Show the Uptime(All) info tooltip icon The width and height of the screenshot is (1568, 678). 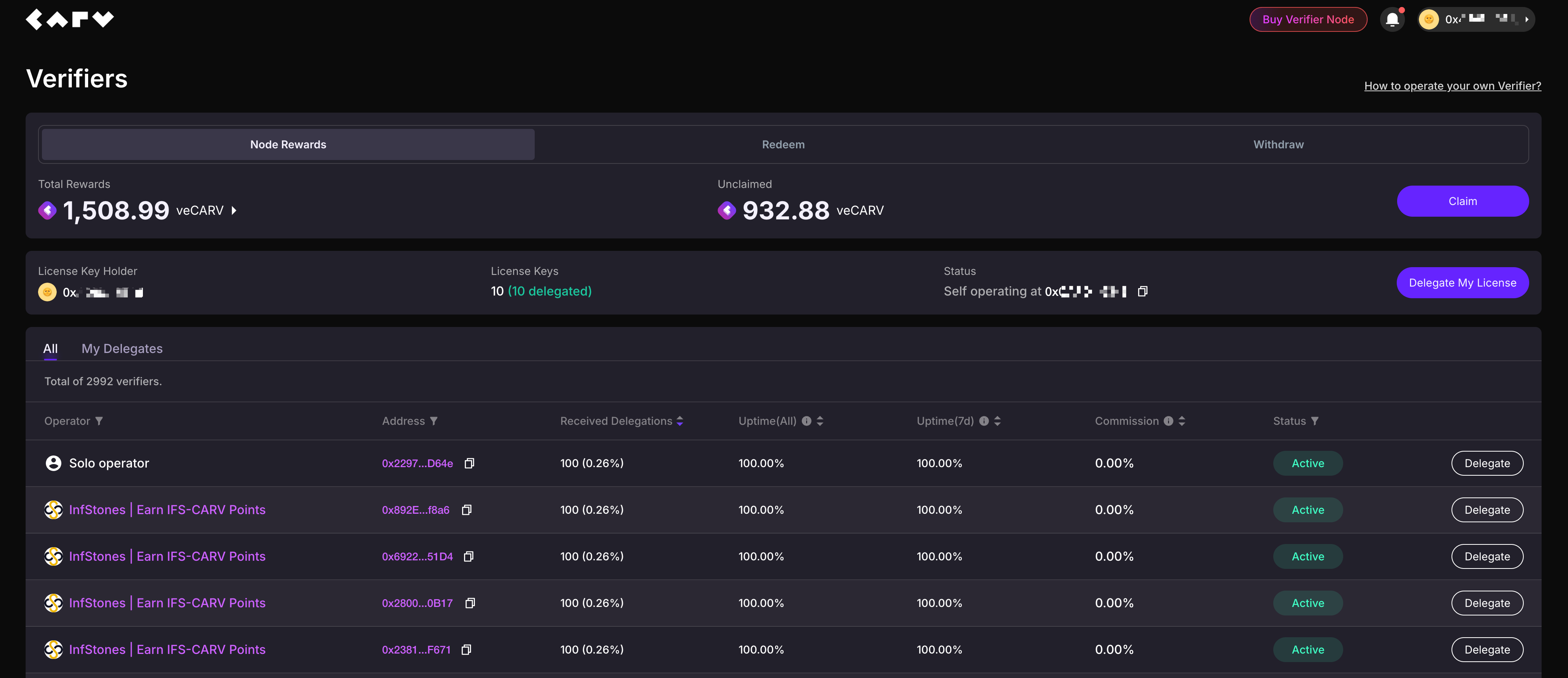coord(806,421)
